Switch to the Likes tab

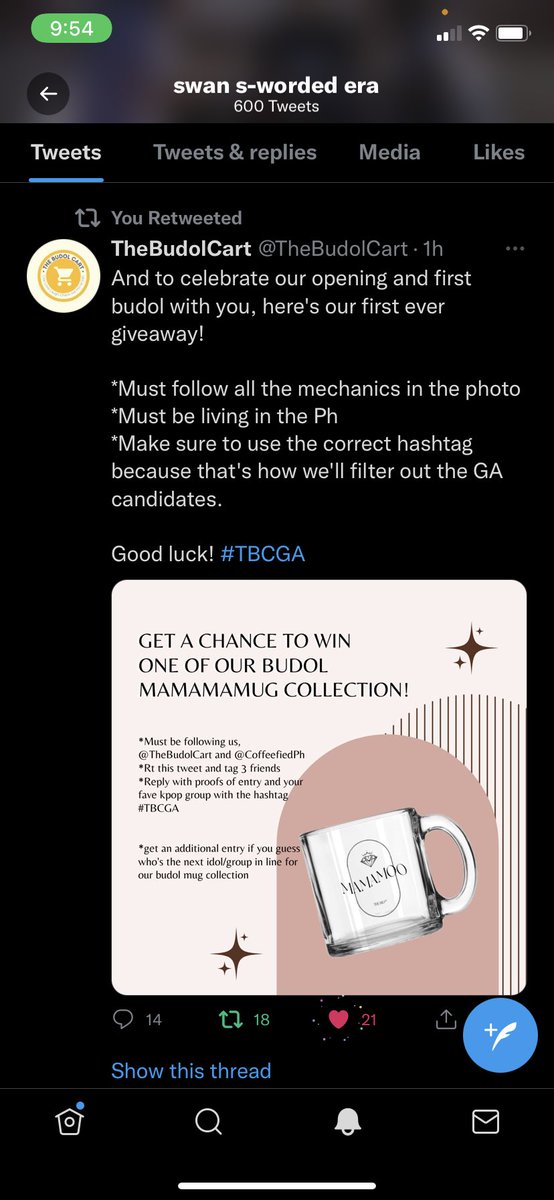pyautogui.click(x=499, y=152)
